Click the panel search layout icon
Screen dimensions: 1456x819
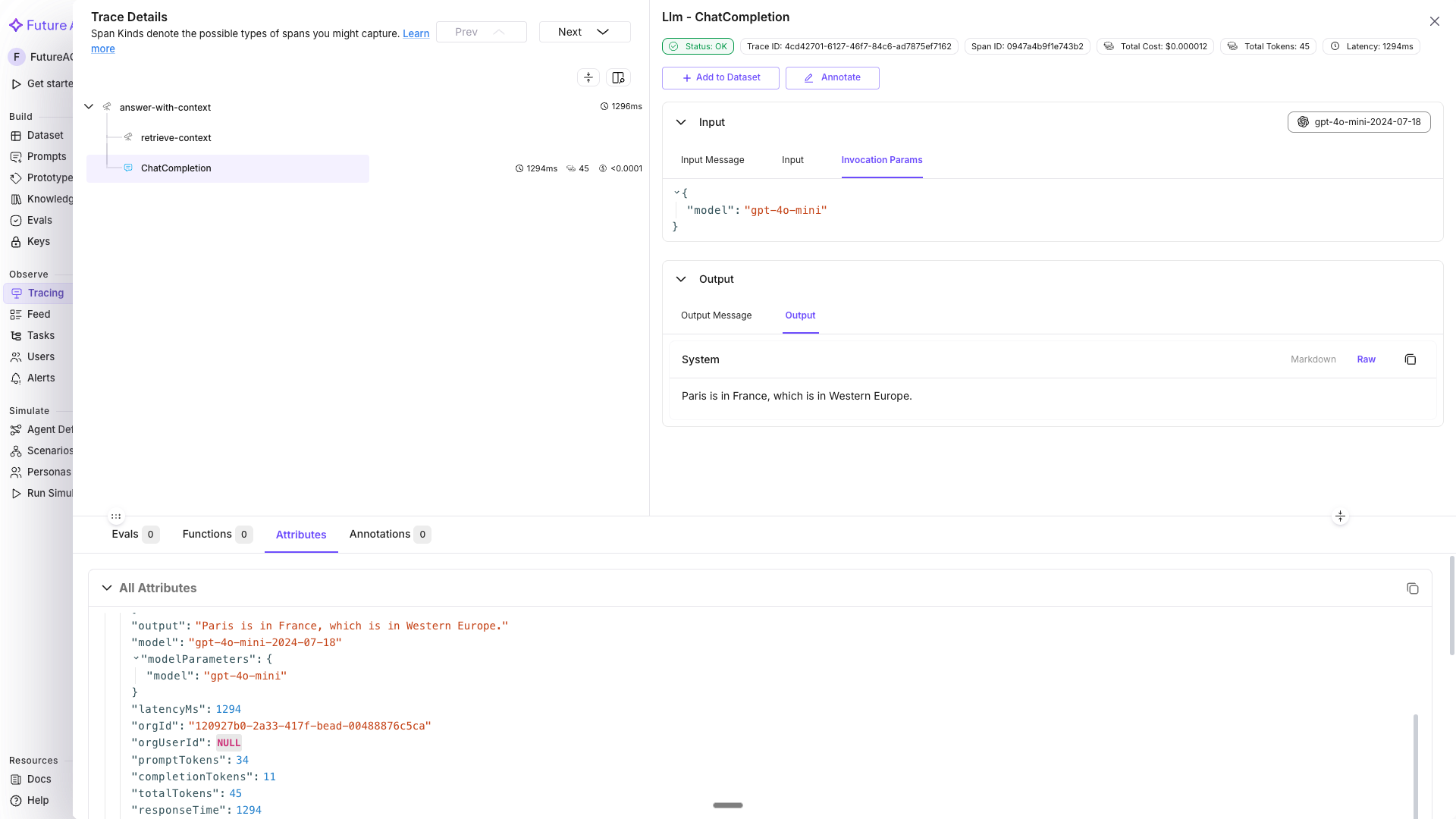pyautogui.click(x=618, y=77)
